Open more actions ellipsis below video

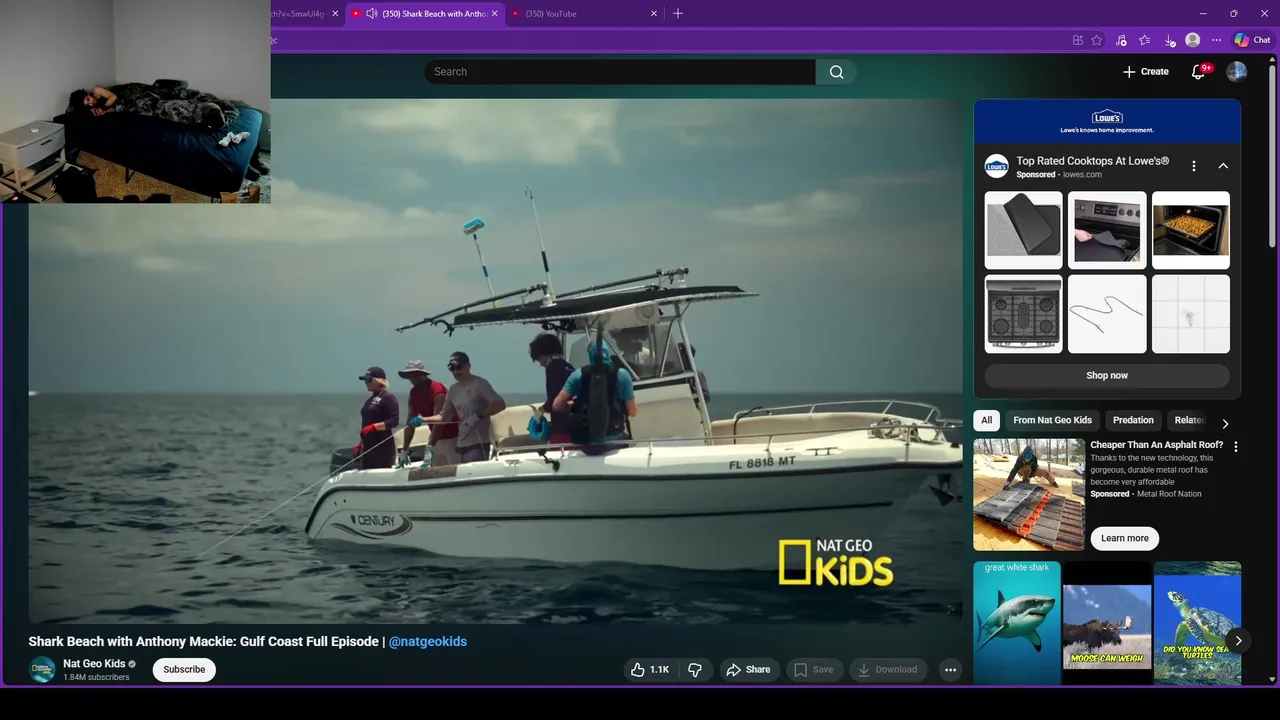951,670
